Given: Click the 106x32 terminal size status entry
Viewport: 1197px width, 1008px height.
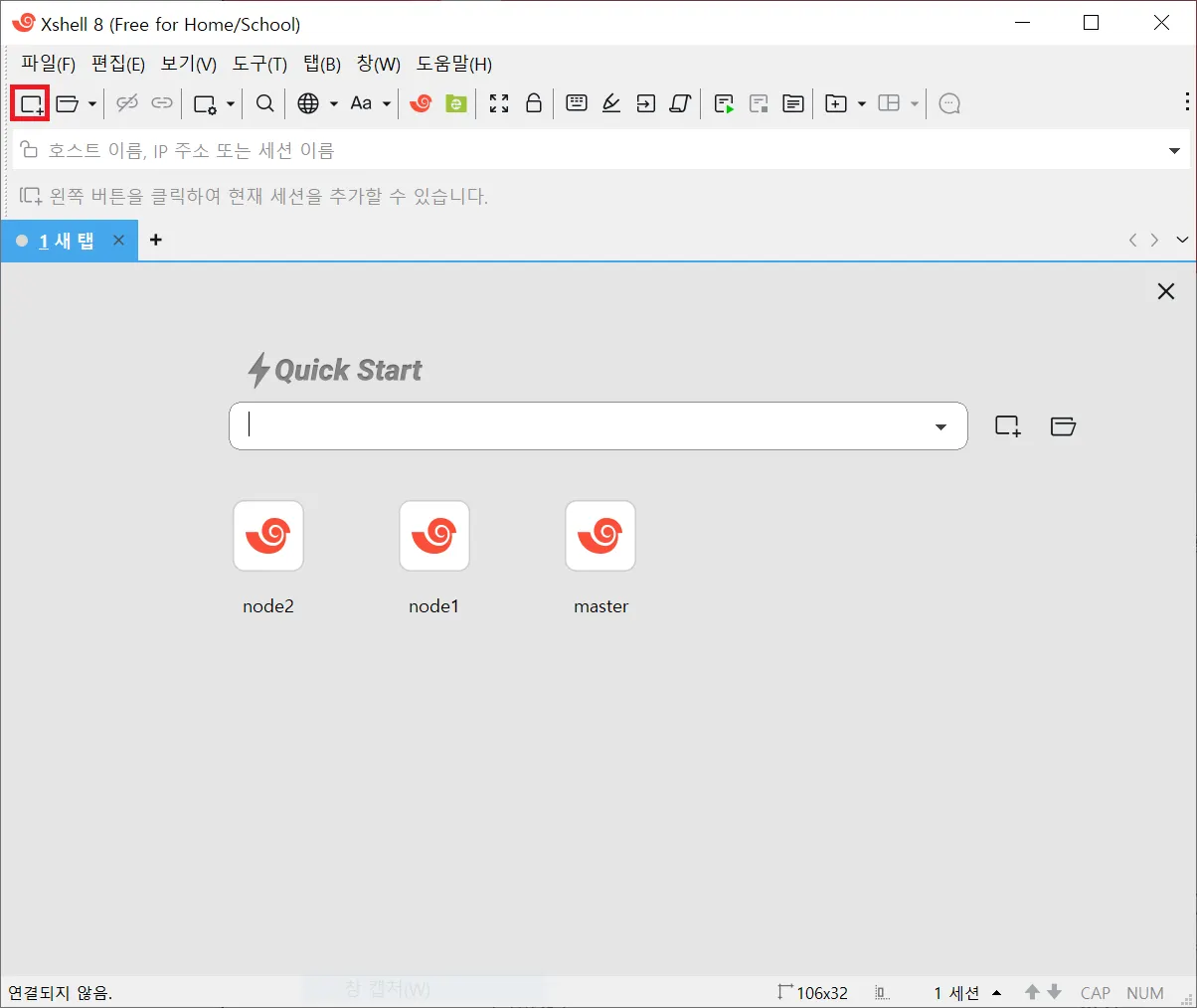Looking at the screenshot, I should [x=812, y=992].
